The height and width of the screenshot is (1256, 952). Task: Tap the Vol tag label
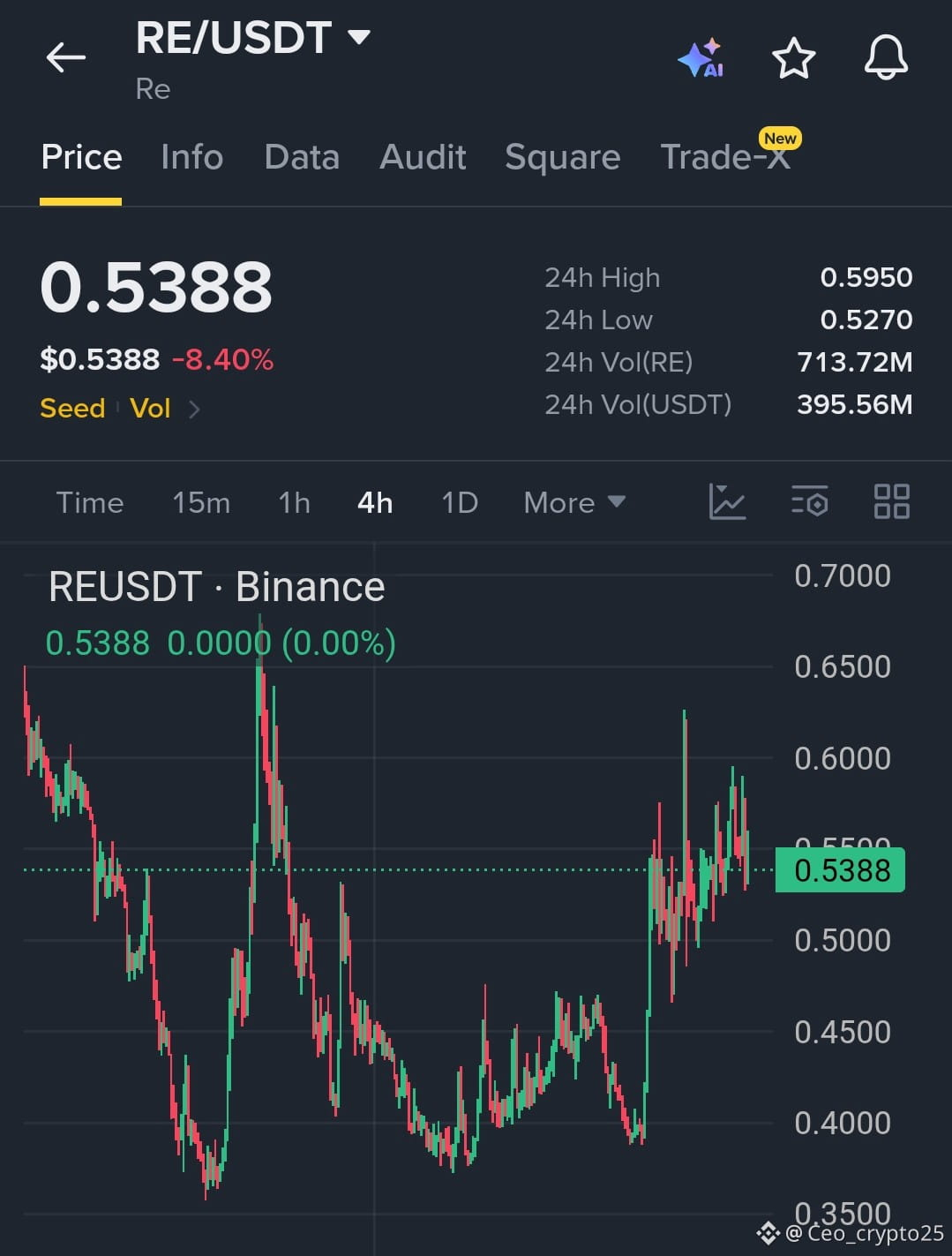(150, 408)
